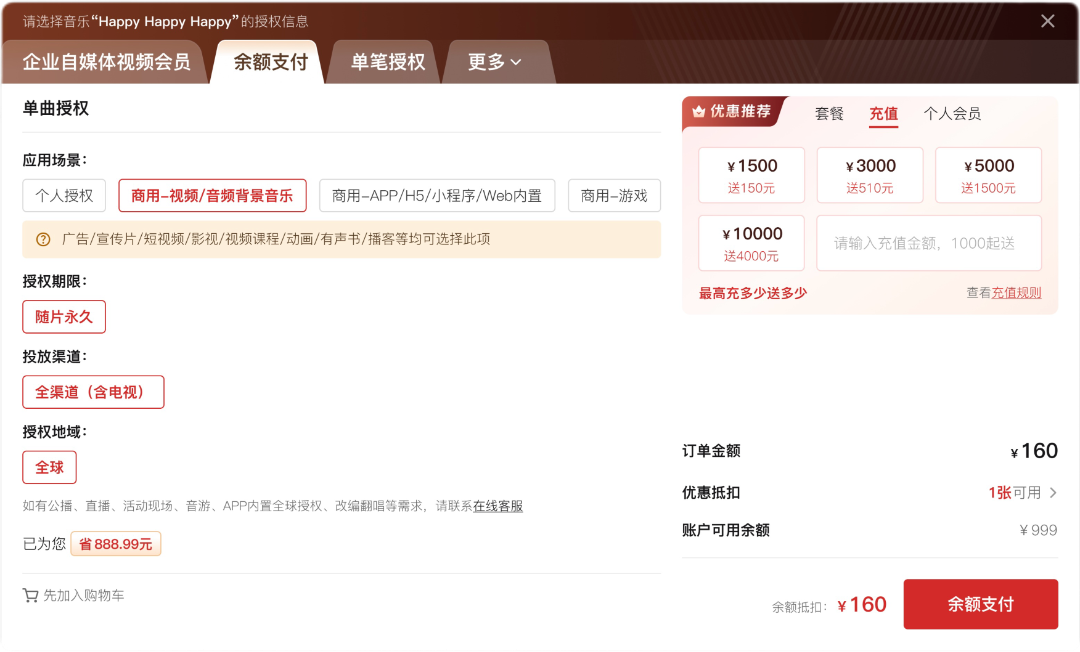Expand the 更多 dropdown tab
The height and width of the screenshot is (652, 1080).
pyautogui.click(x=495, y=62)
